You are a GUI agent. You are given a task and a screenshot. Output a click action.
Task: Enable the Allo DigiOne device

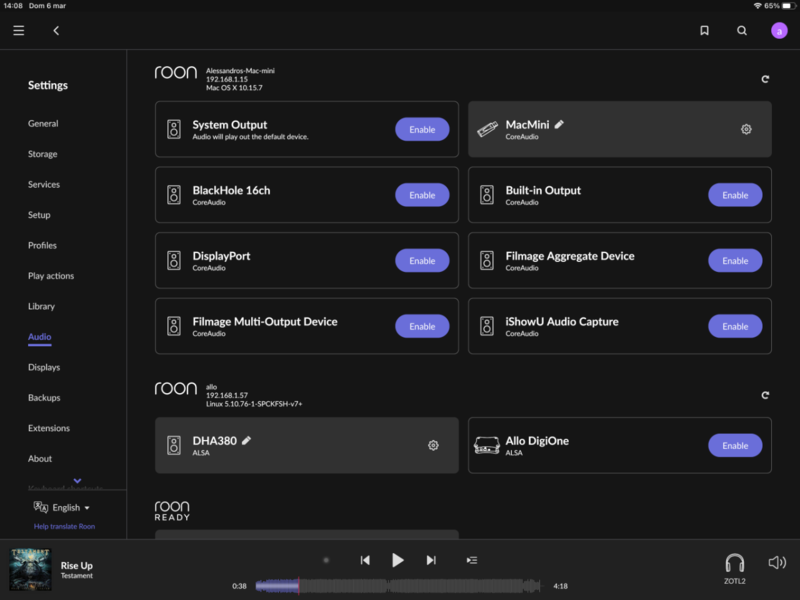pos(735,445)
